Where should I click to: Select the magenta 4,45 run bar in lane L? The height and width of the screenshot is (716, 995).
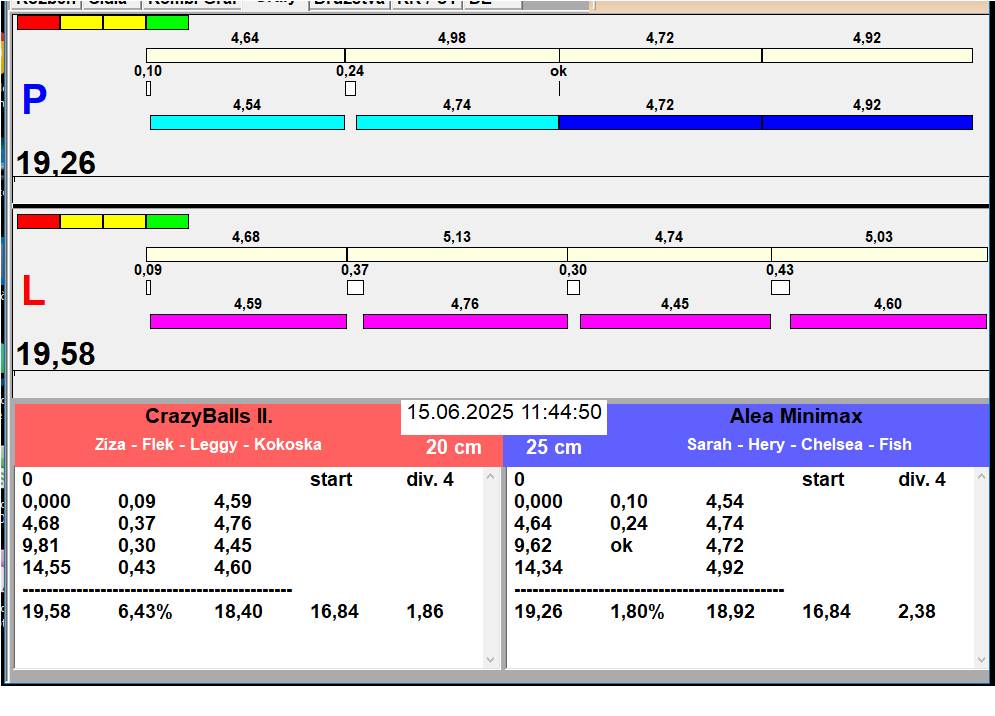coord(675,321)
